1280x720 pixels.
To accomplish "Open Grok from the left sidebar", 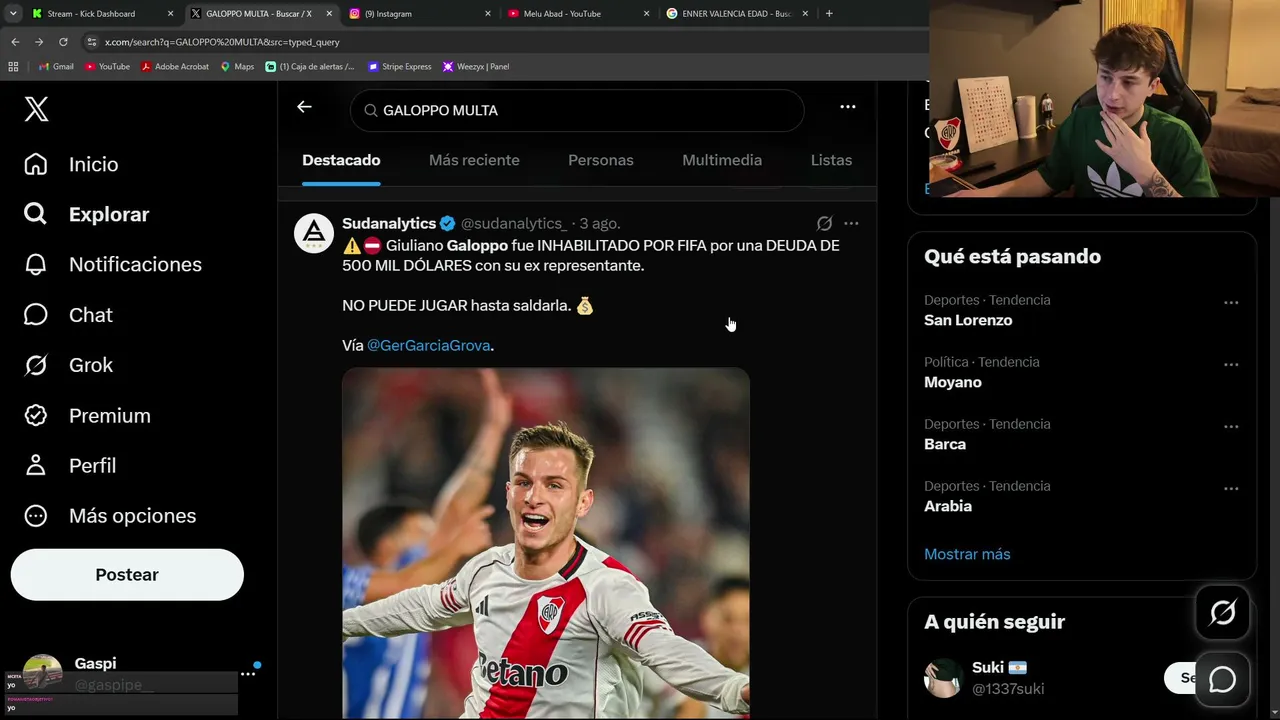I will (x=68, y=365).
